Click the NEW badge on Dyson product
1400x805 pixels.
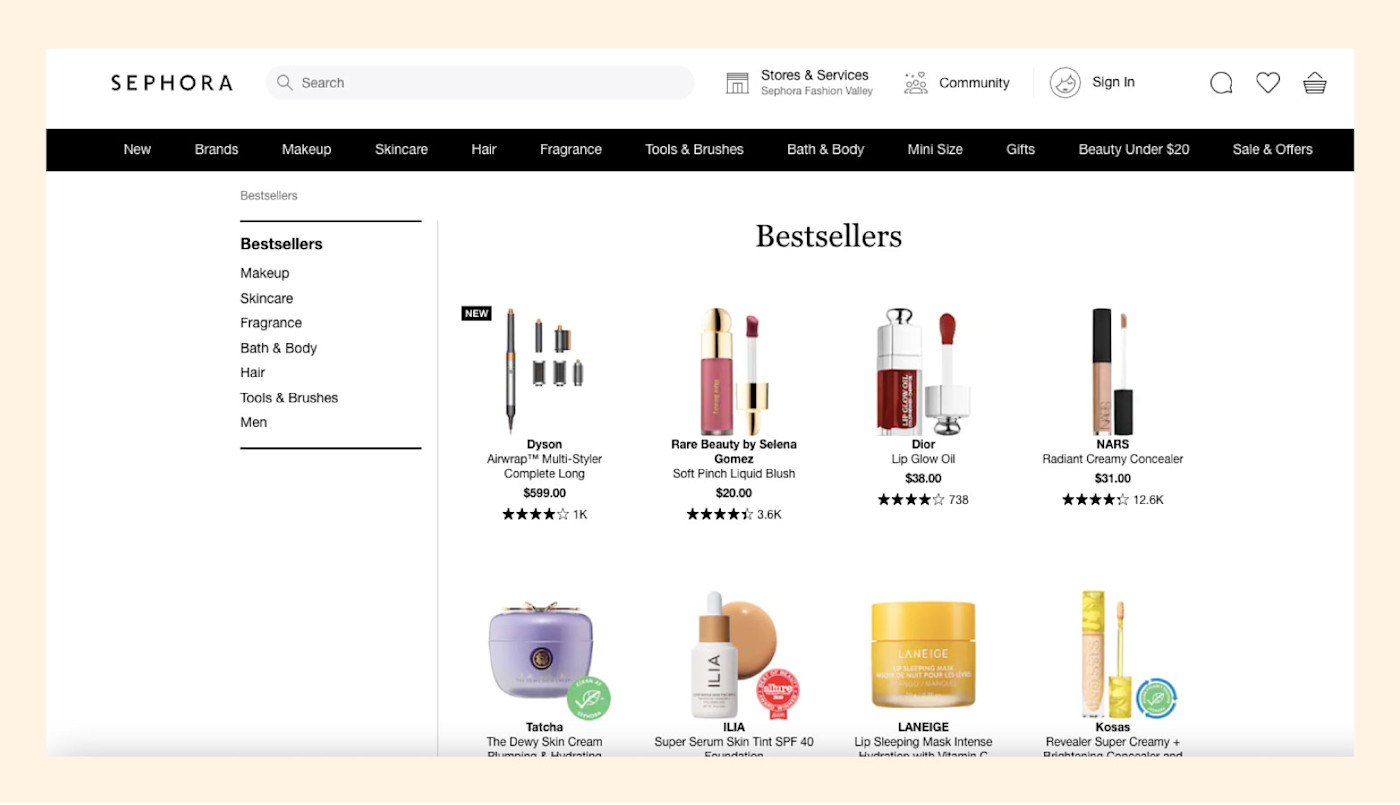[477, 313]
